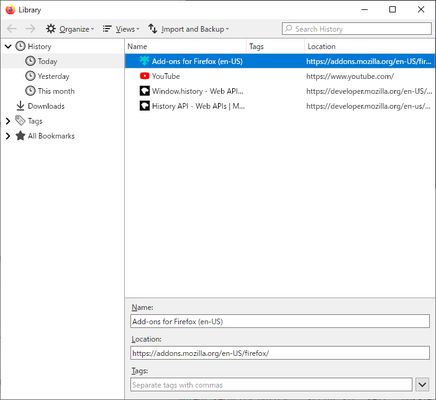This screenshot has height=400, width=436.
Task: Select This month in sidebar
Action: (56, 91)
